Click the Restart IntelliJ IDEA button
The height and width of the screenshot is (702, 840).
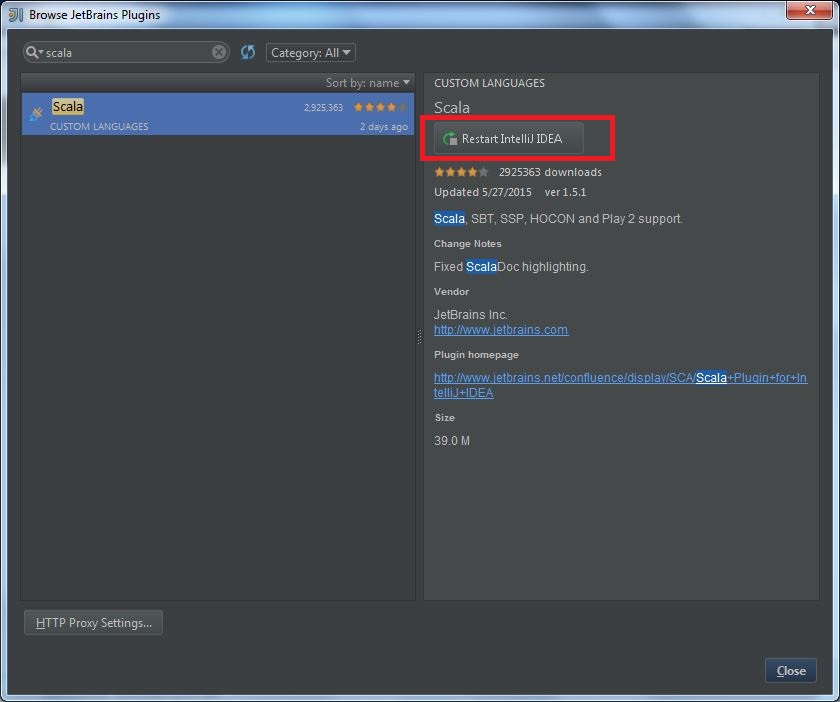tap(508, 138)
